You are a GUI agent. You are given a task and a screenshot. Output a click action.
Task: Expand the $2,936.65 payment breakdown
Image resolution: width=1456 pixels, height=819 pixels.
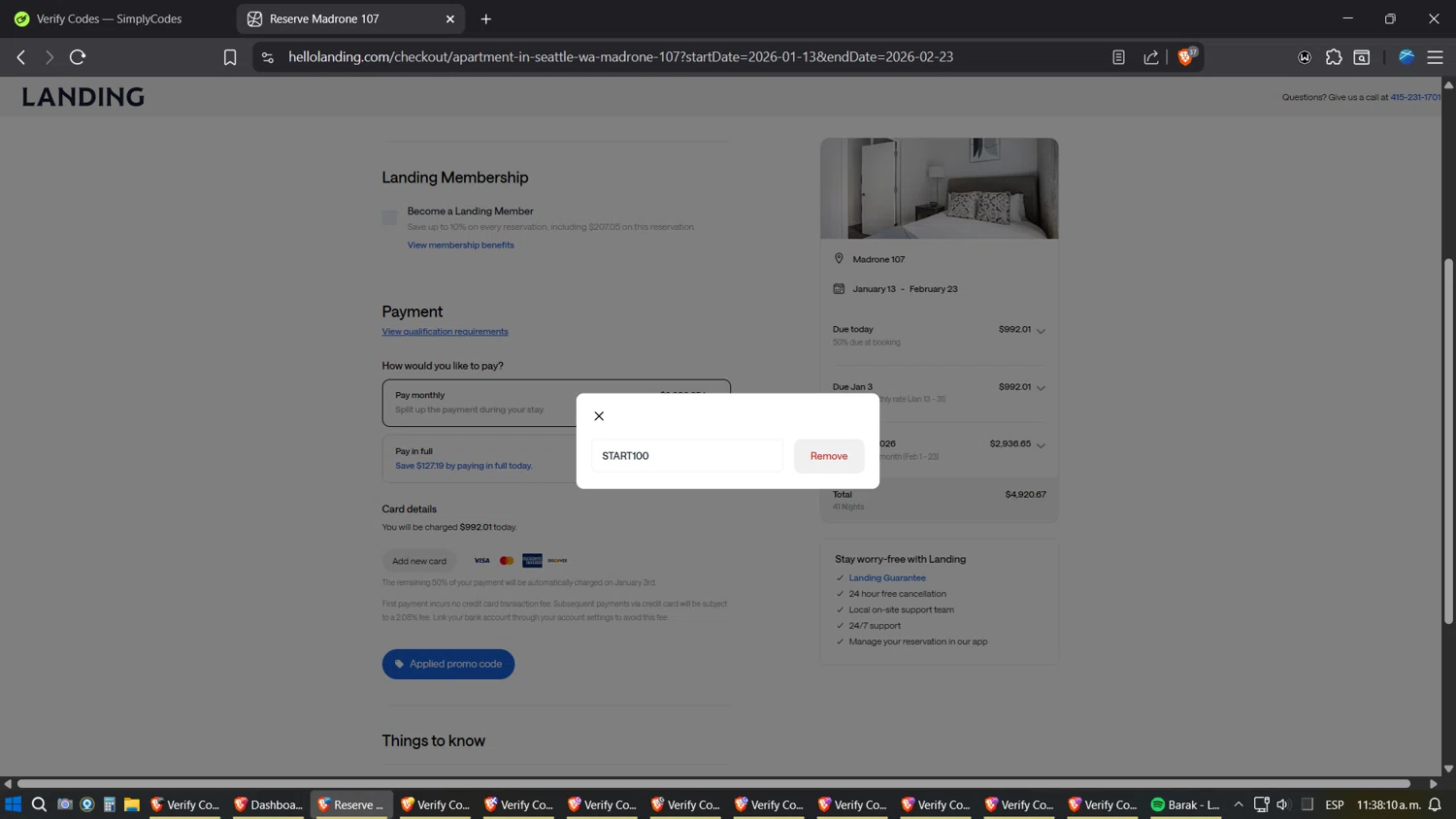(x=1041, y=445)
